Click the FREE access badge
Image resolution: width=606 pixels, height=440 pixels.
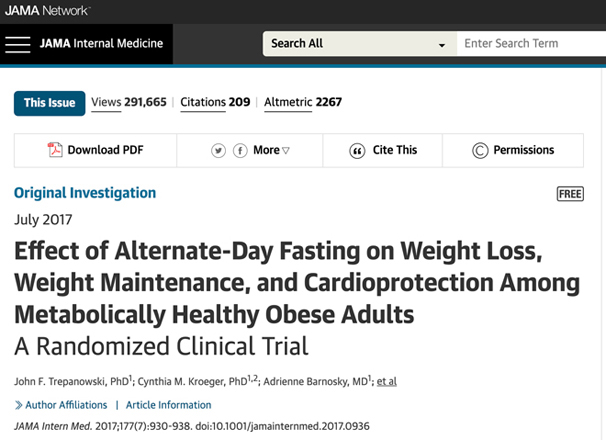pyautogui.click(x=570, y=194)
